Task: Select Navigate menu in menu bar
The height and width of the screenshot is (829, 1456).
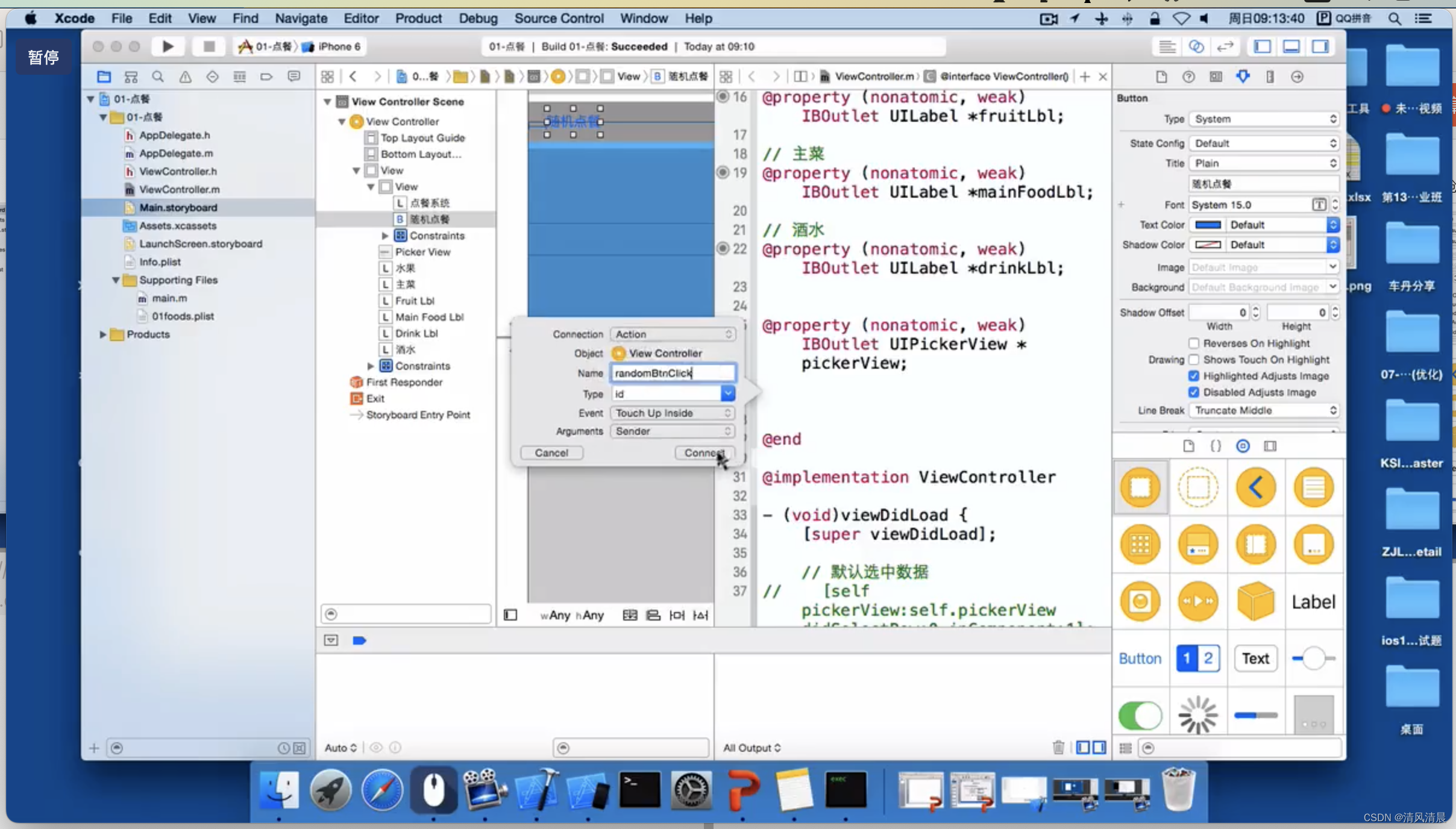Action: pos(300,17)
